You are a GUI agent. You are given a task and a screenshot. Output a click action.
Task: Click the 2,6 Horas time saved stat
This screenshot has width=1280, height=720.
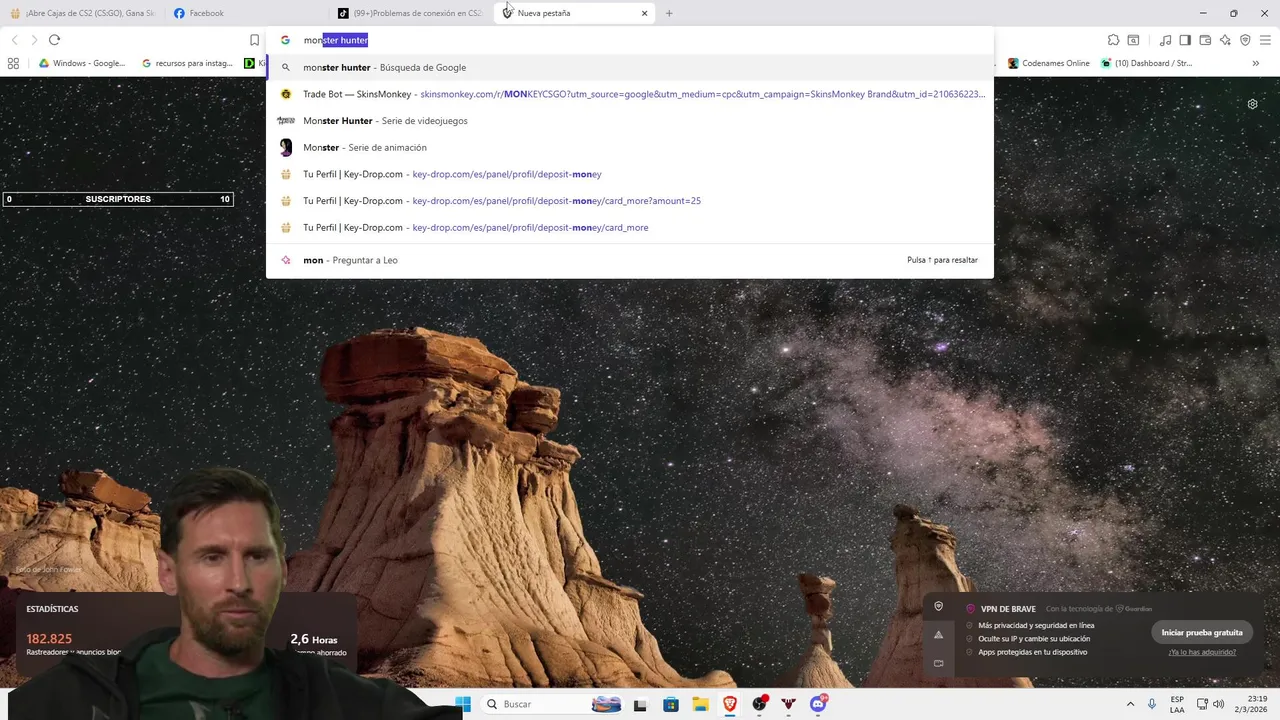[x=313, y=639]
